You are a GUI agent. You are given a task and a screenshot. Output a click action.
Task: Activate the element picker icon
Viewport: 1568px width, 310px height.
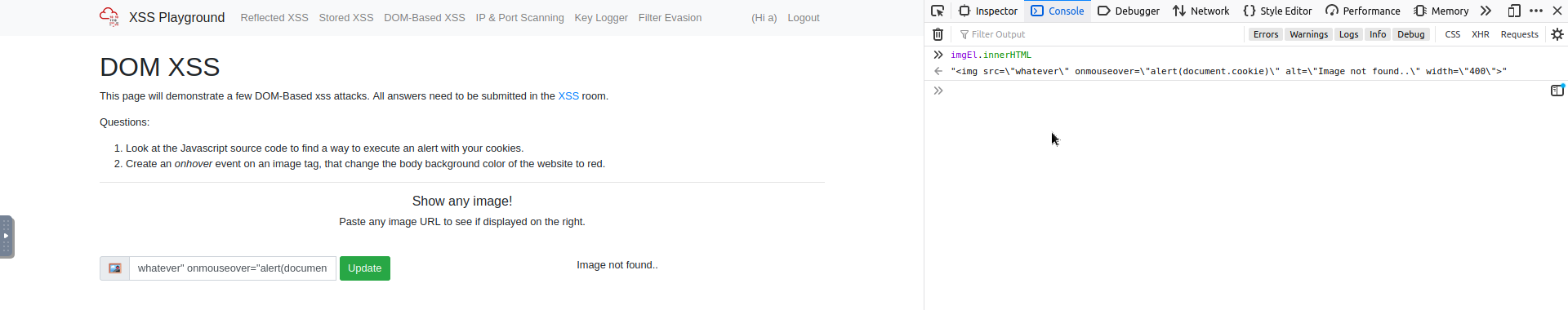(938, 11)
